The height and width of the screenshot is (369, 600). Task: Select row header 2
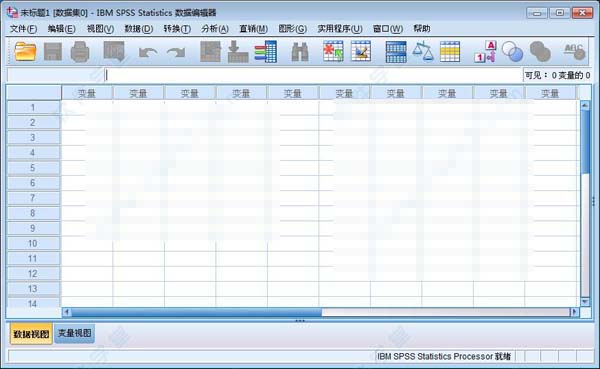tap(34, 122)
